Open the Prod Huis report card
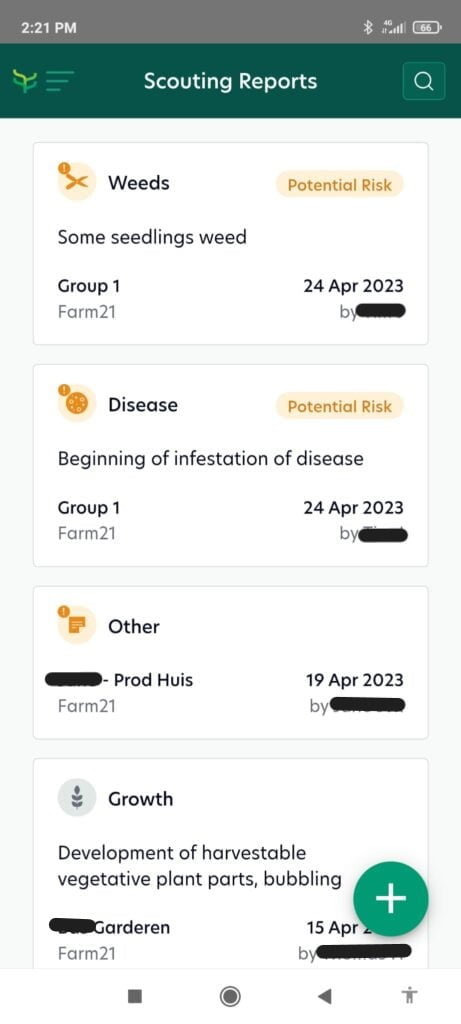Image resolution: width=461 pixels, height=1024 pixels. coord(230,662)
